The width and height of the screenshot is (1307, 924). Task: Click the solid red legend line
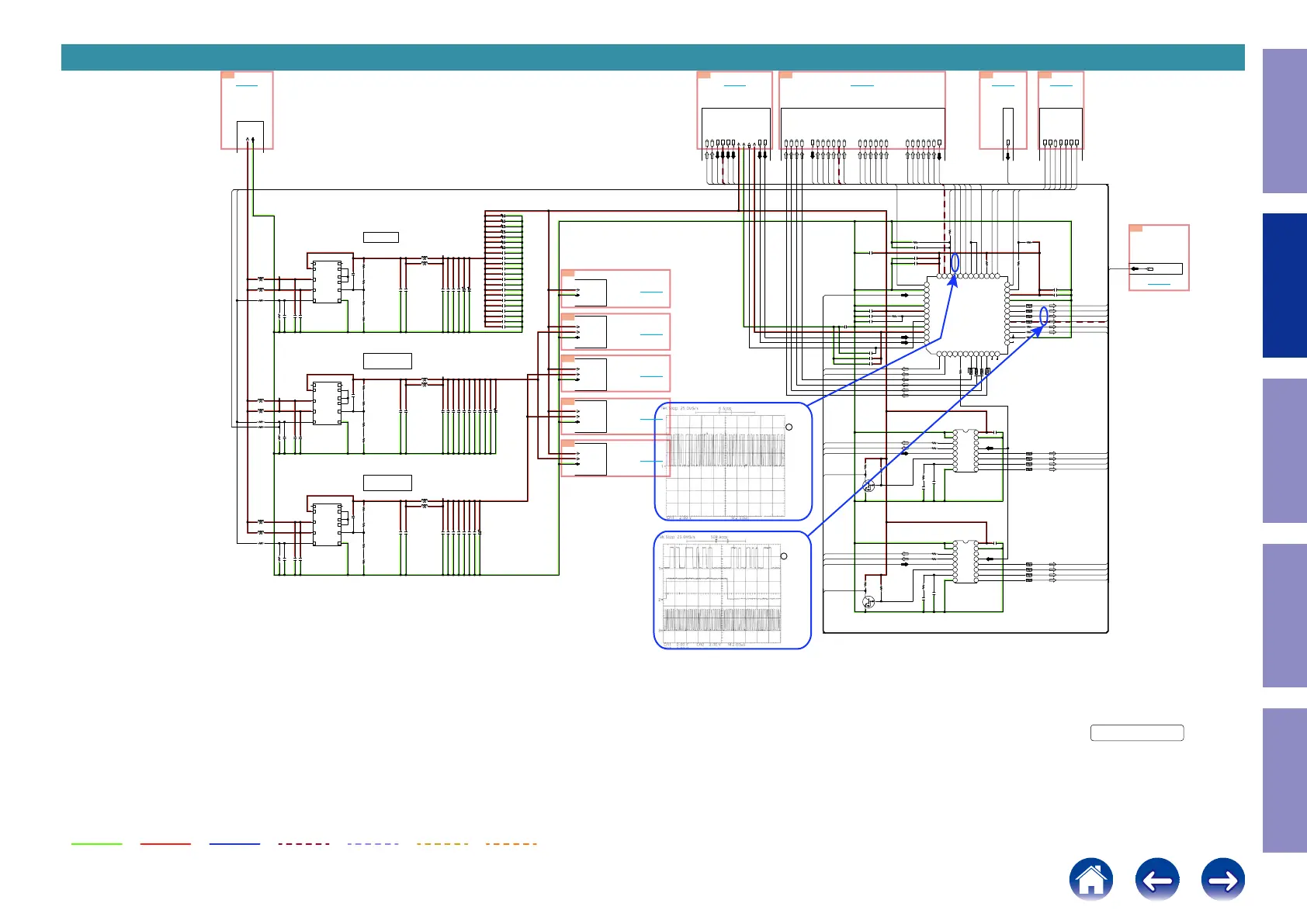165,843
